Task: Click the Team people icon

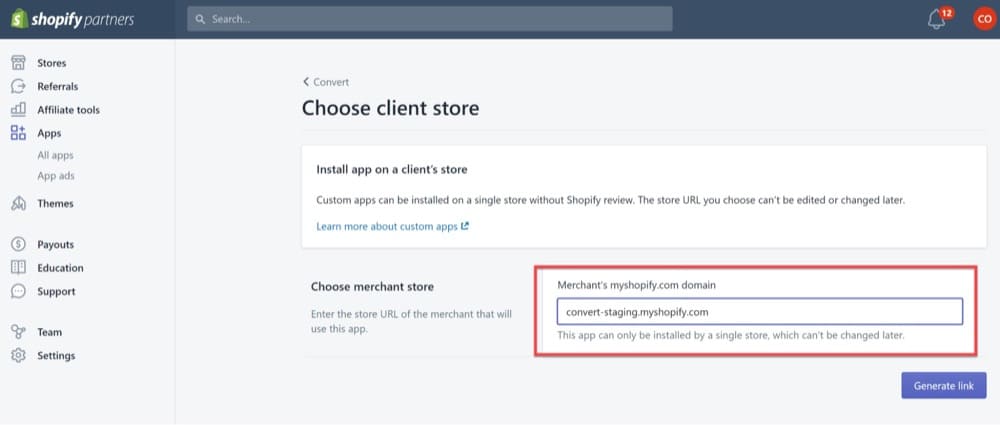Action: (18, 332)
